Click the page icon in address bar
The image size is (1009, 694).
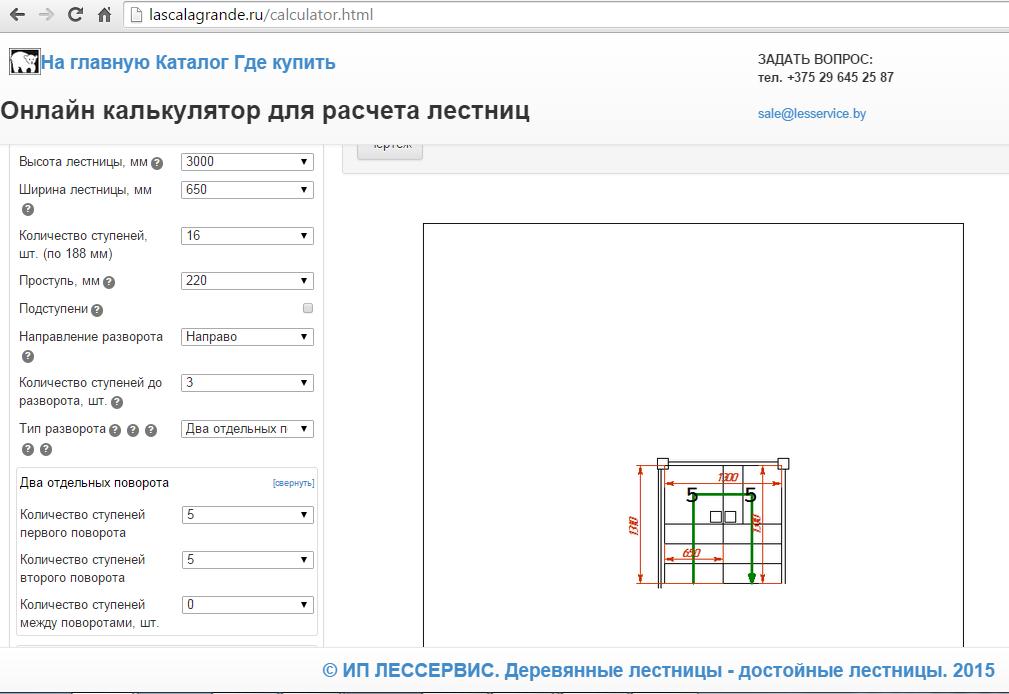point(136,15)
